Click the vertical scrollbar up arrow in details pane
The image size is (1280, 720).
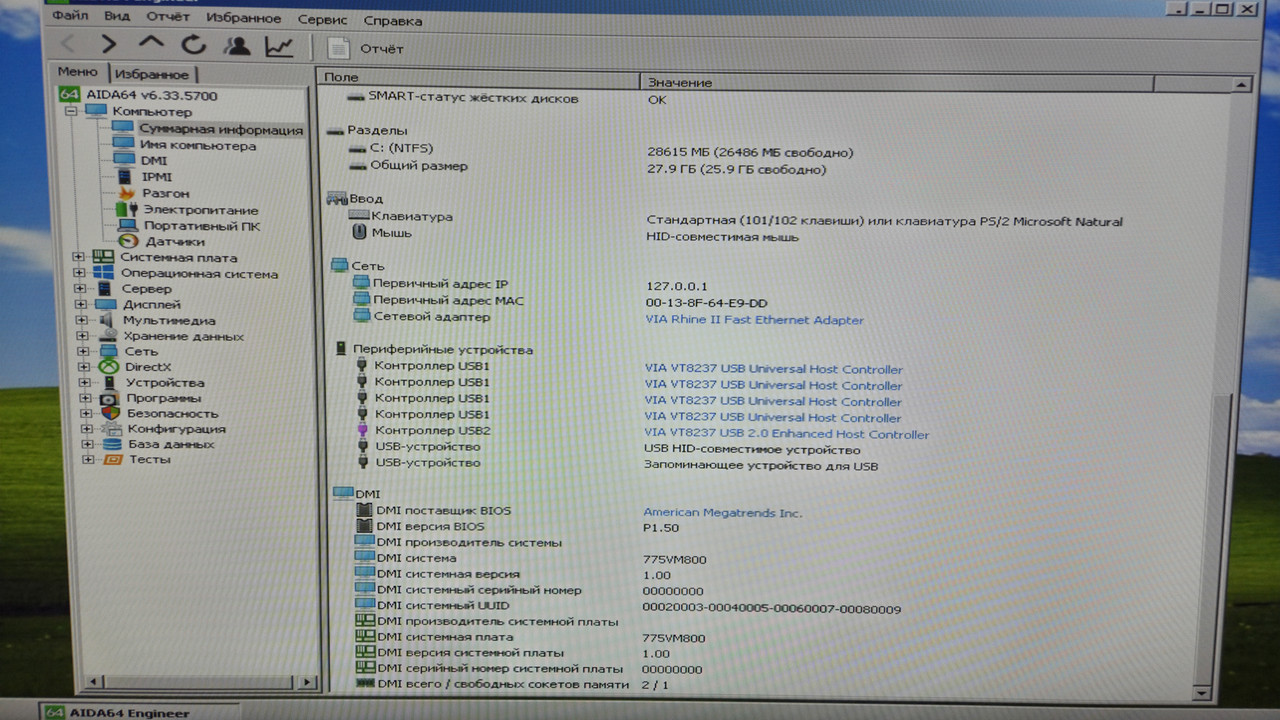[1241, 85]
